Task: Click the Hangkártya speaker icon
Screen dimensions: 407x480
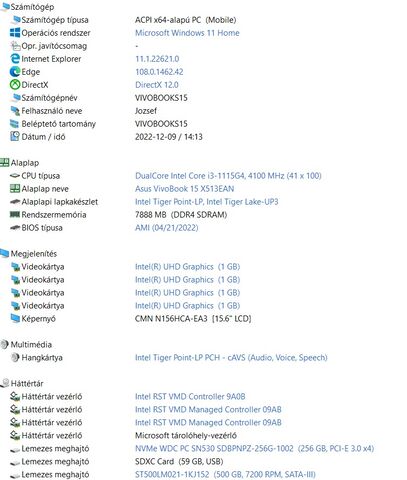Action: click(x=15, y=357)
